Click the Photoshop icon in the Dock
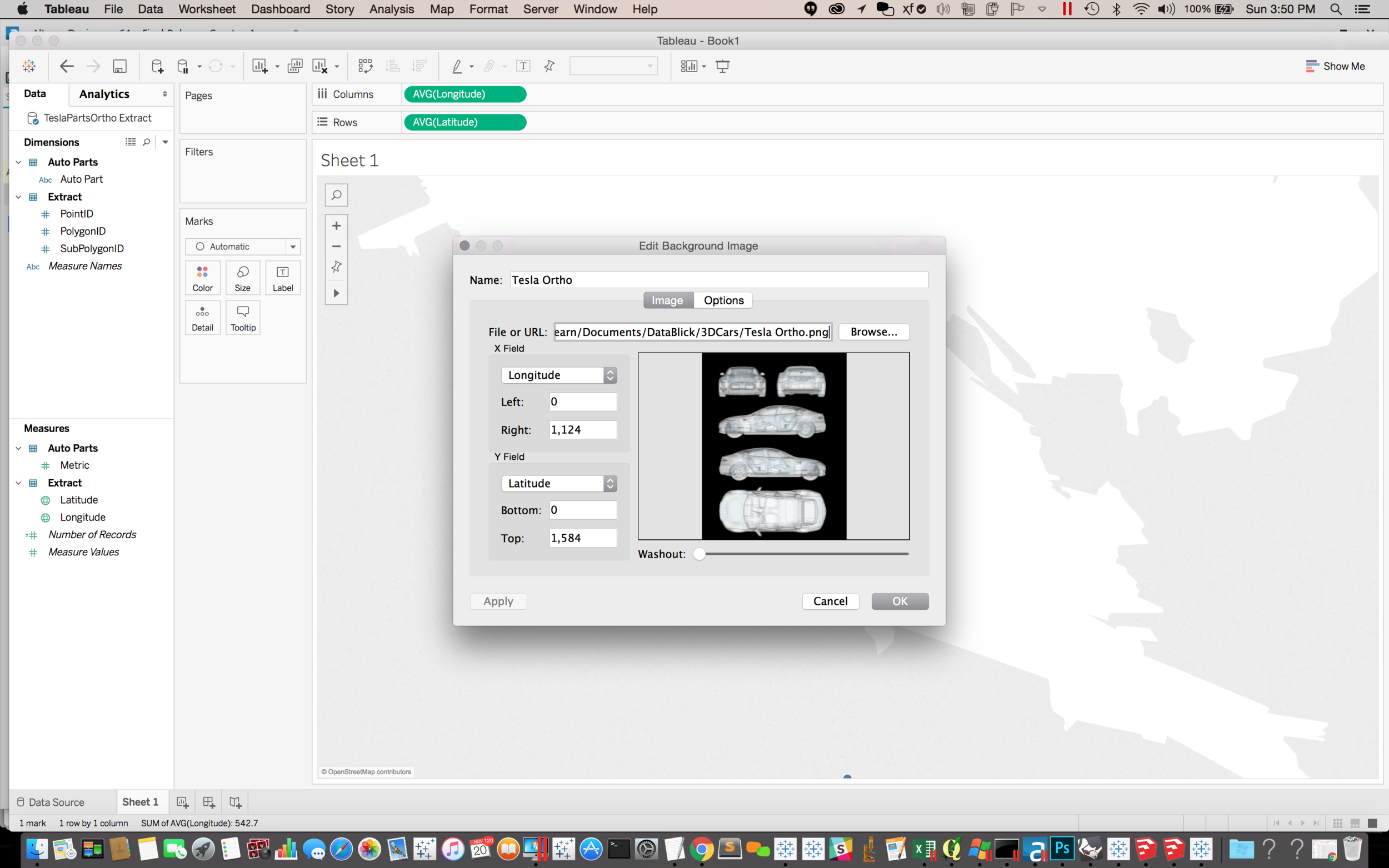 [1063, 848]
